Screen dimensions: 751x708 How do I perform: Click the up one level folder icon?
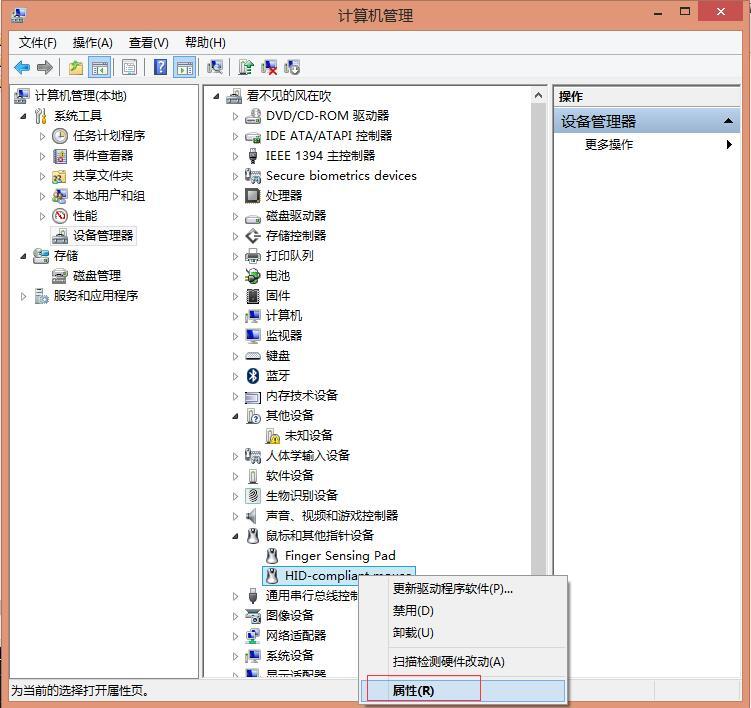pyautogui.click(x=76, y=67)
